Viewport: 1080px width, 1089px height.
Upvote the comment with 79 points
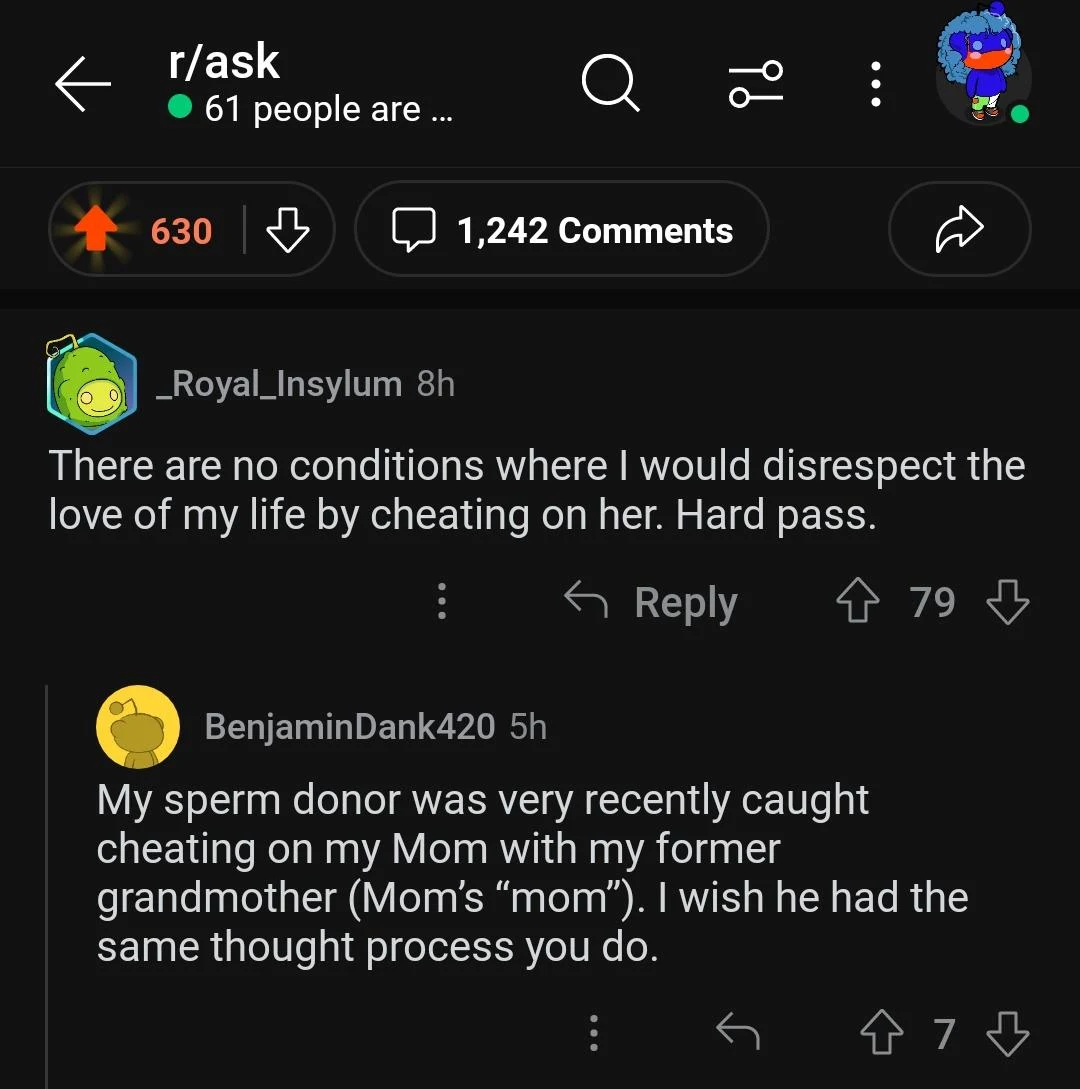856,602
